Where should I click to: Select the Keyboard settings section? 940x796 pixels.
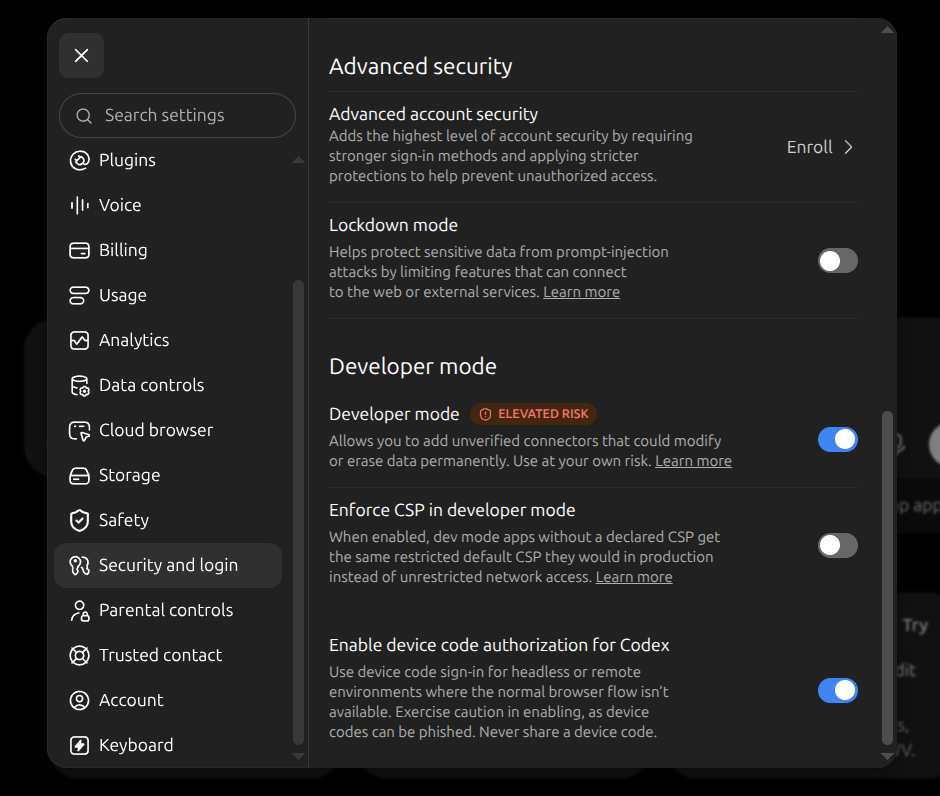click(x=168, y=745)
